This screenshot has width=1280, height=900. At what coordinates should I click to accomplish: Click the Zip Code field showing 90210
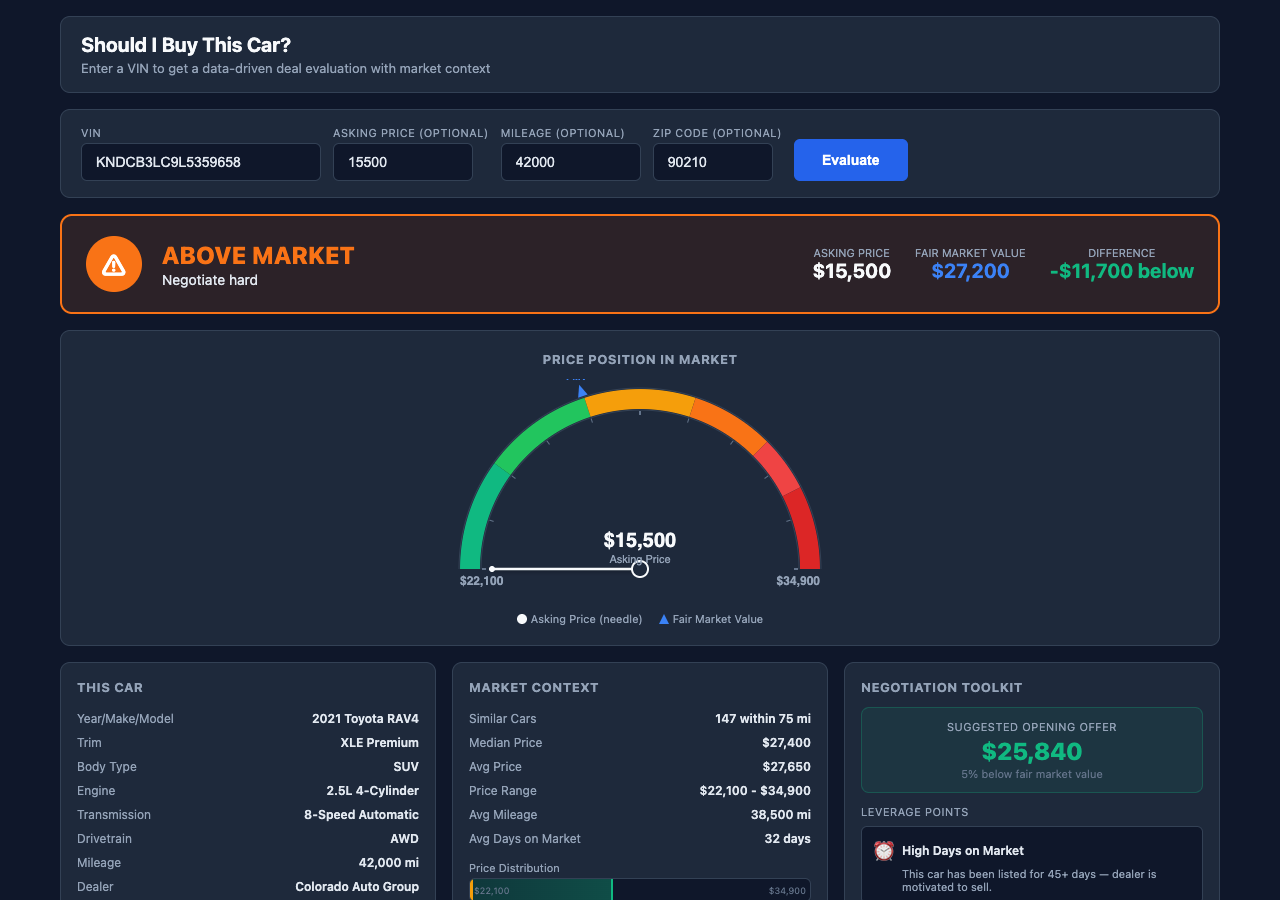pos(712,161)
